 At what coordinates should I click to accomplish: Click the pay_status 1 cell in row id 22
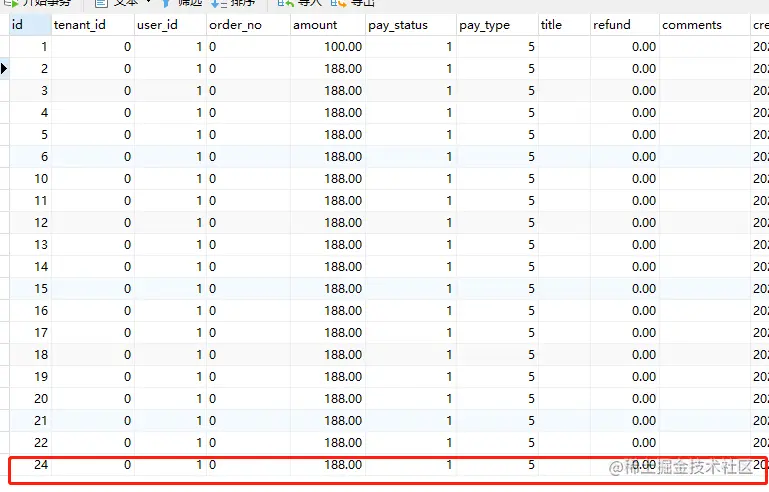click(x=410, y=442)
